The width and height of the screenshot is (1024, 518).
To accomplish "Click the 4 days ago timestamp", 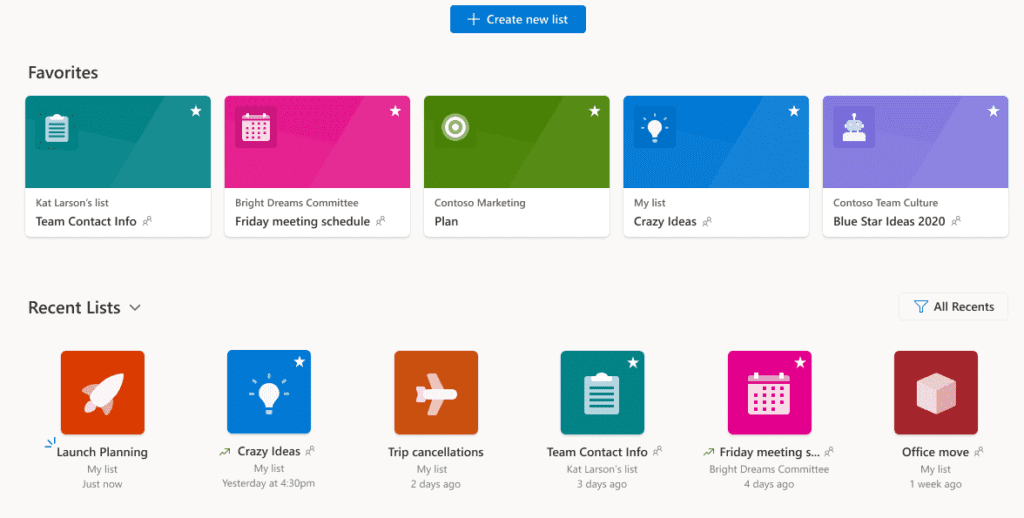I will (x=769, y=484).
